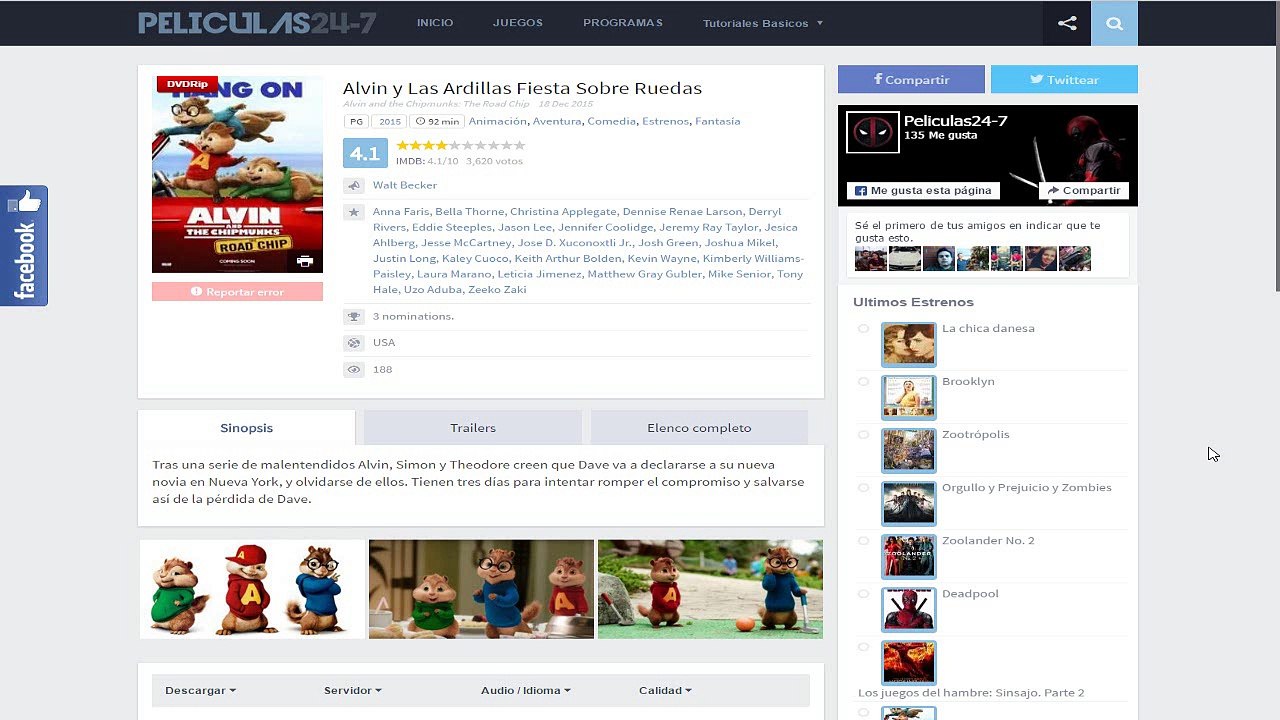Click the Facebook Compartir button above the sidebar
1280x720 pixels.
911,79
